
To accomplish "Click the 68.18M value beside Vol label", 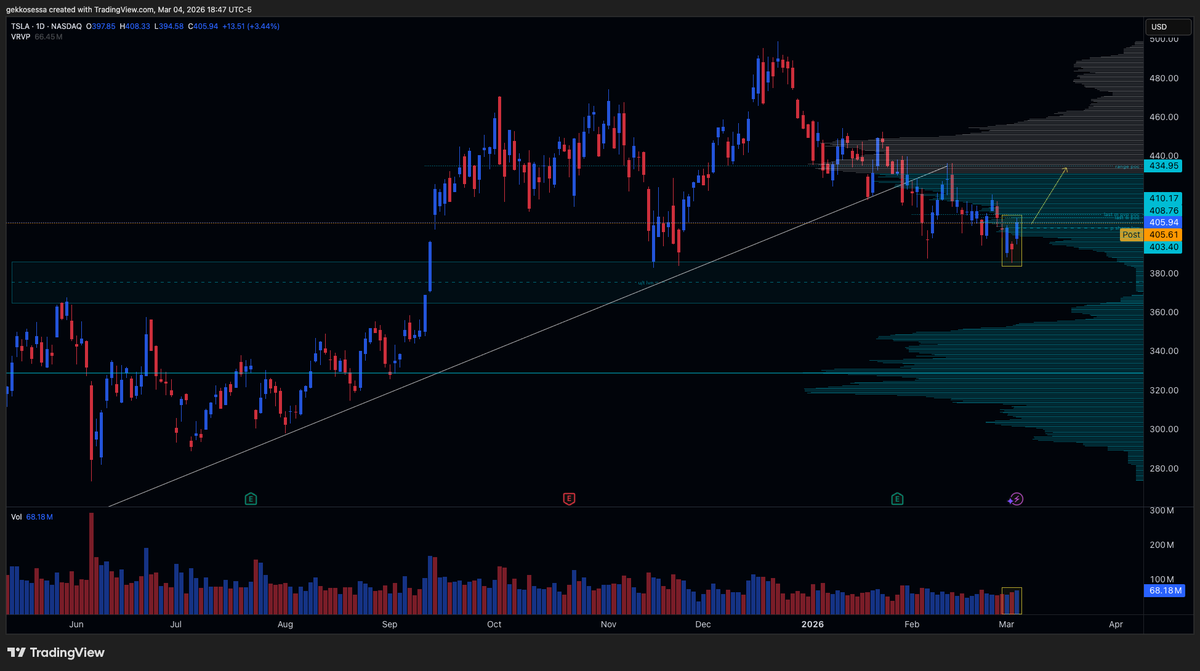I will pos(40,517).
